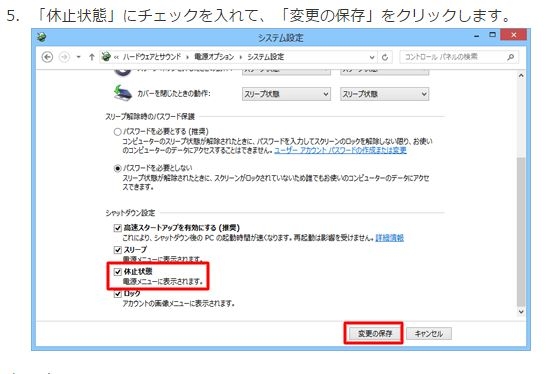Image resolution: width=550 pixels, height=374 pixels.
Task: Click the Forward navigation arrow
Action: pyautogui.click(x=64, y=57)
